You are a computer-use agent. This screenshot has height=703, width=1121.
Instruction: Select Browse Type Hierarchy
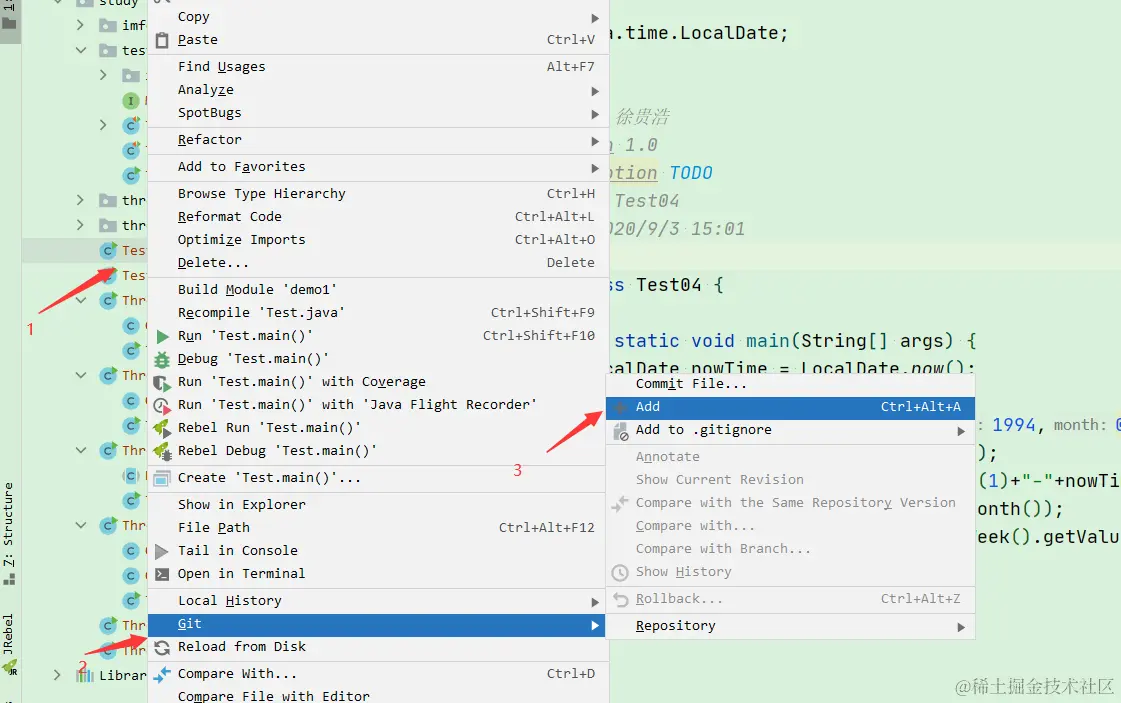[x=378, y=194]
